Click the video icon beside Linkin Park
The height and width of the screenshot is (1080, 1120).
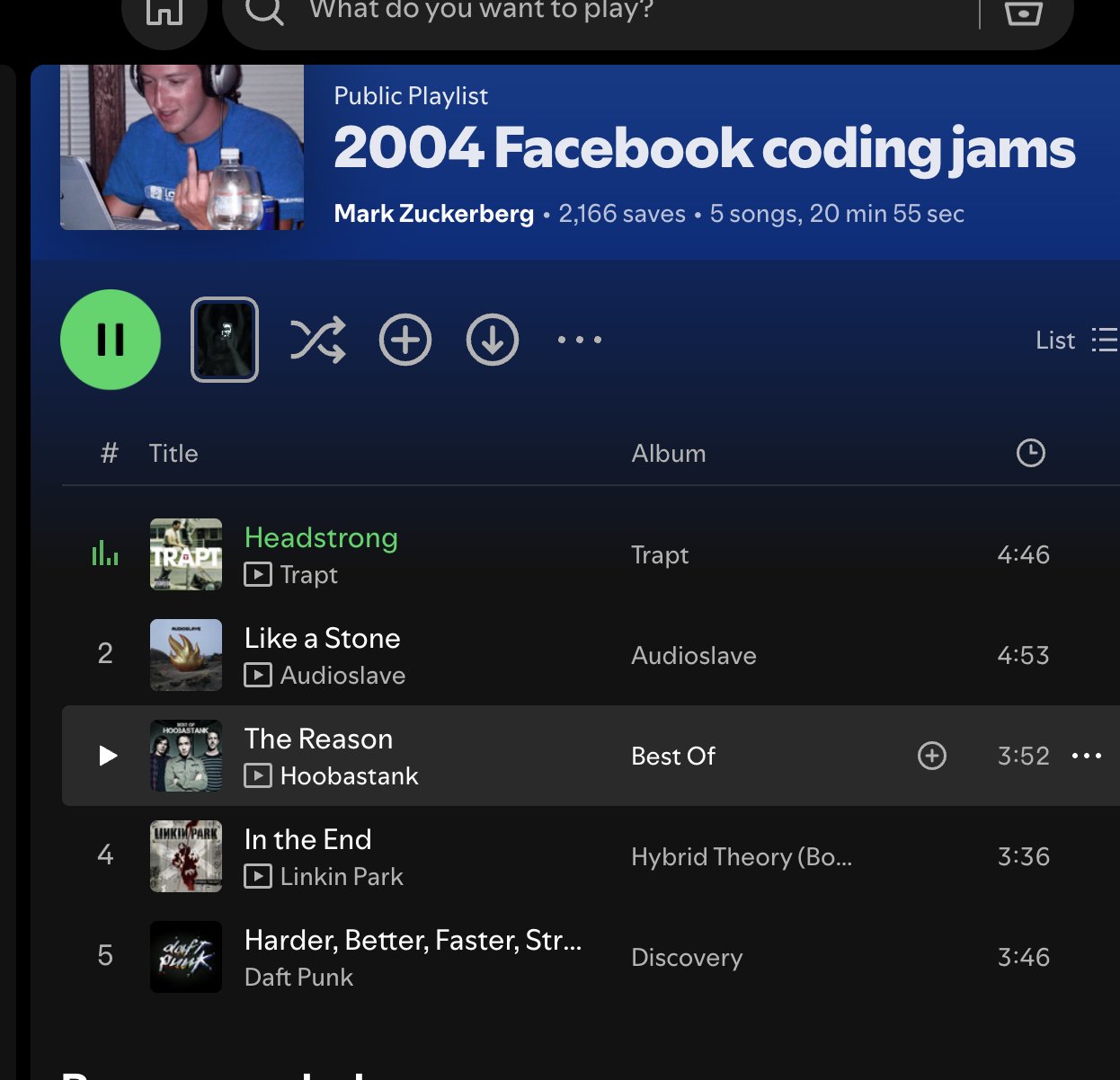[x=258, y=876]
